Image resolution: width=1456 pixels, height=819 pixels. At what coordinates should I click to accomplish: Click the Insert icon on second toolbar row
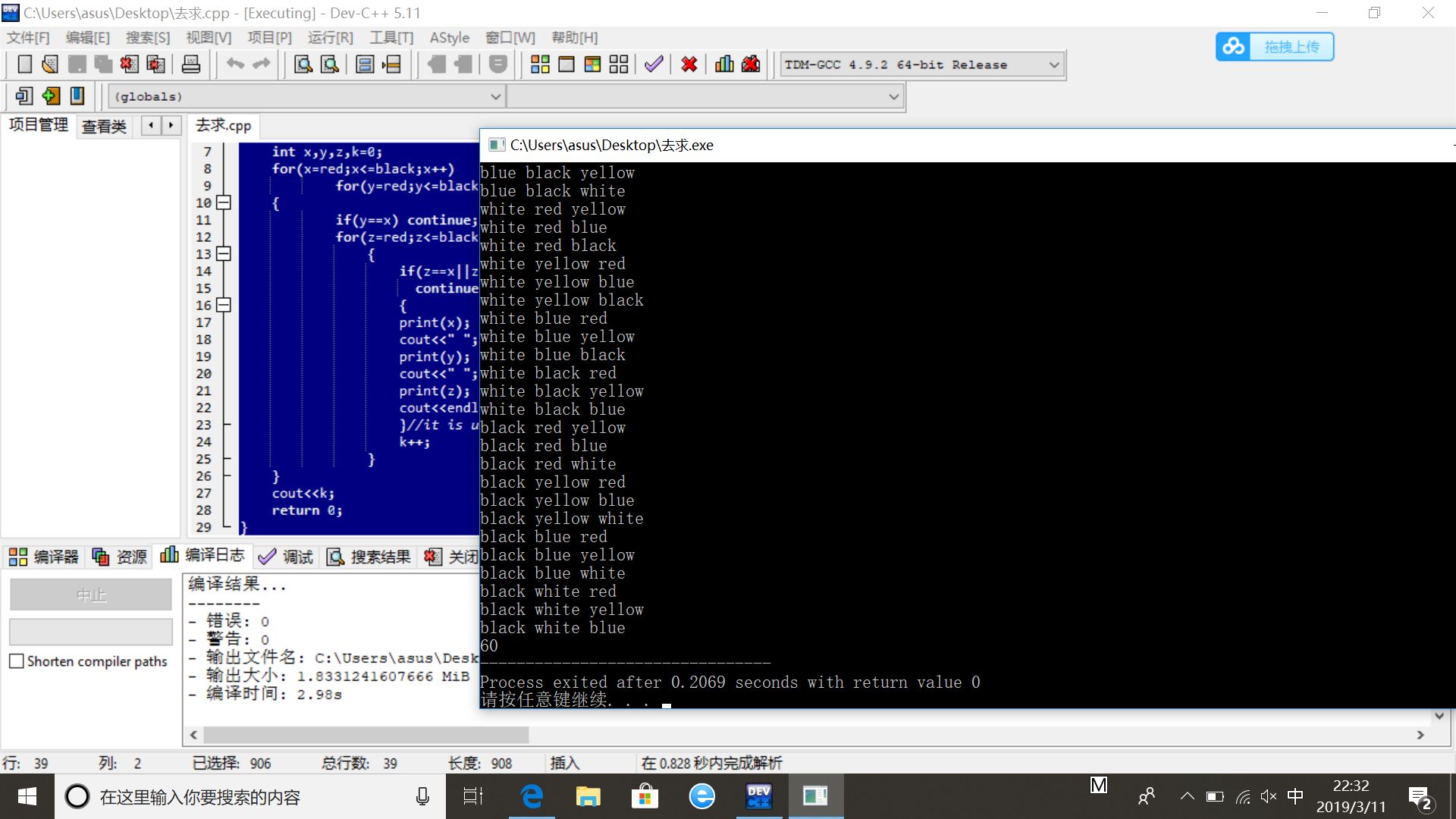[x=24, y=96]
